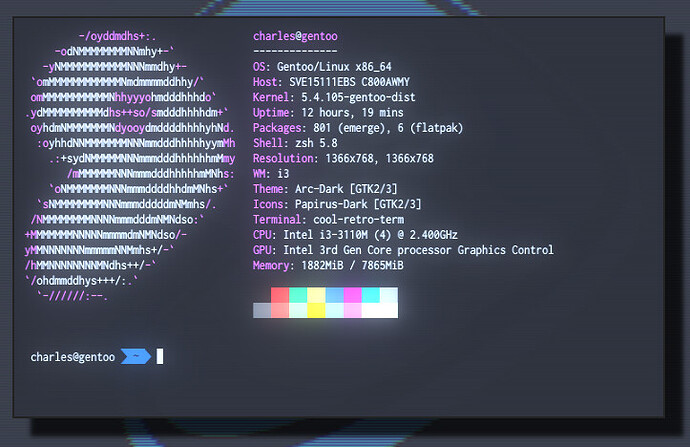Select the OS: Gentoo/Linux x86_64 line
The image size is (690, 447).
click(x=322, y=66)
